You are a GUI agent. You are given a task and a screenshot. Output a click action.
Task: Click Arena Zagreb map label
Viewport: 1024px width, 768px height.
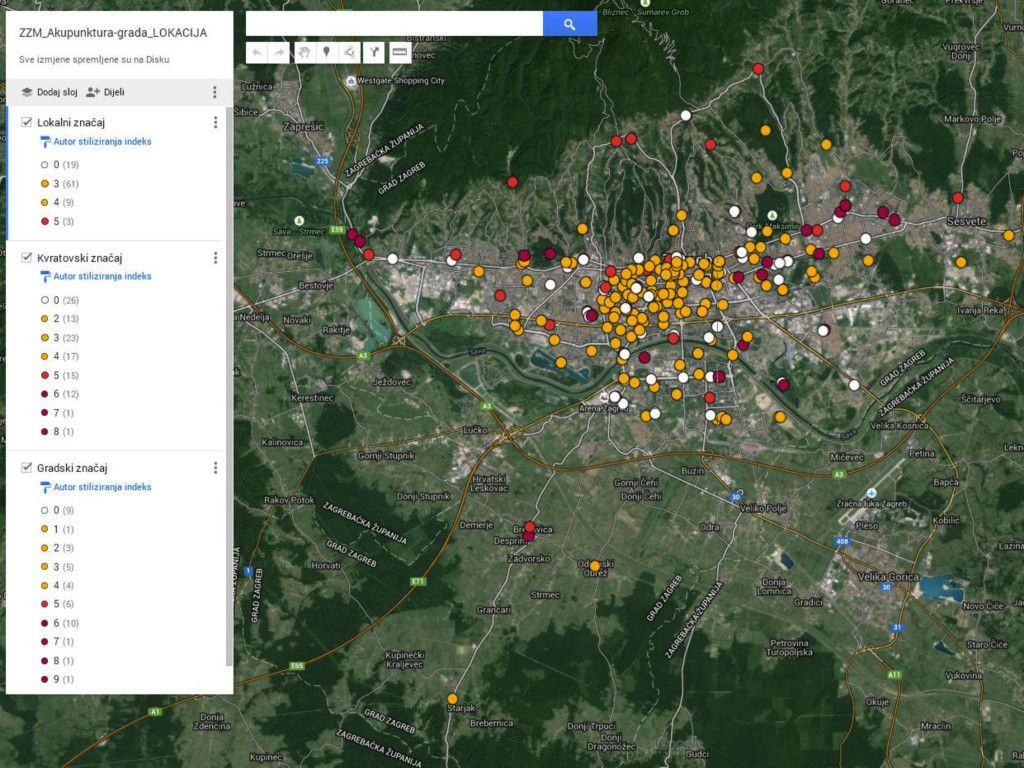tap(603, 408)
